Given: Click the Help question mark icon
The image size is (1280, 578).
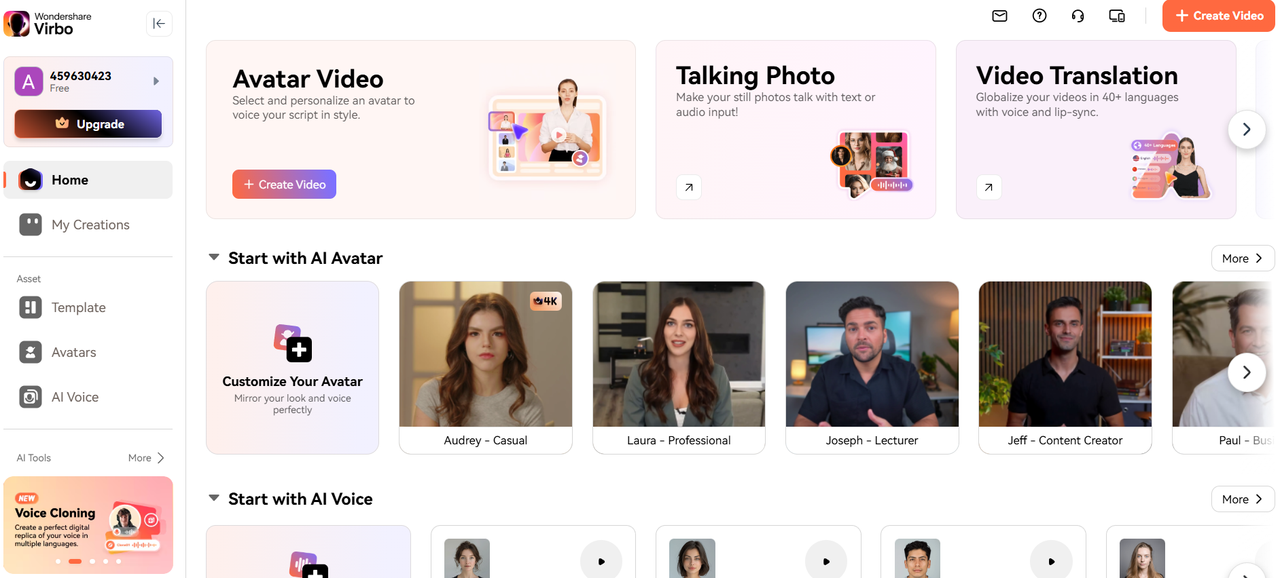Looking at the screenshot, I should (1039, 15).
